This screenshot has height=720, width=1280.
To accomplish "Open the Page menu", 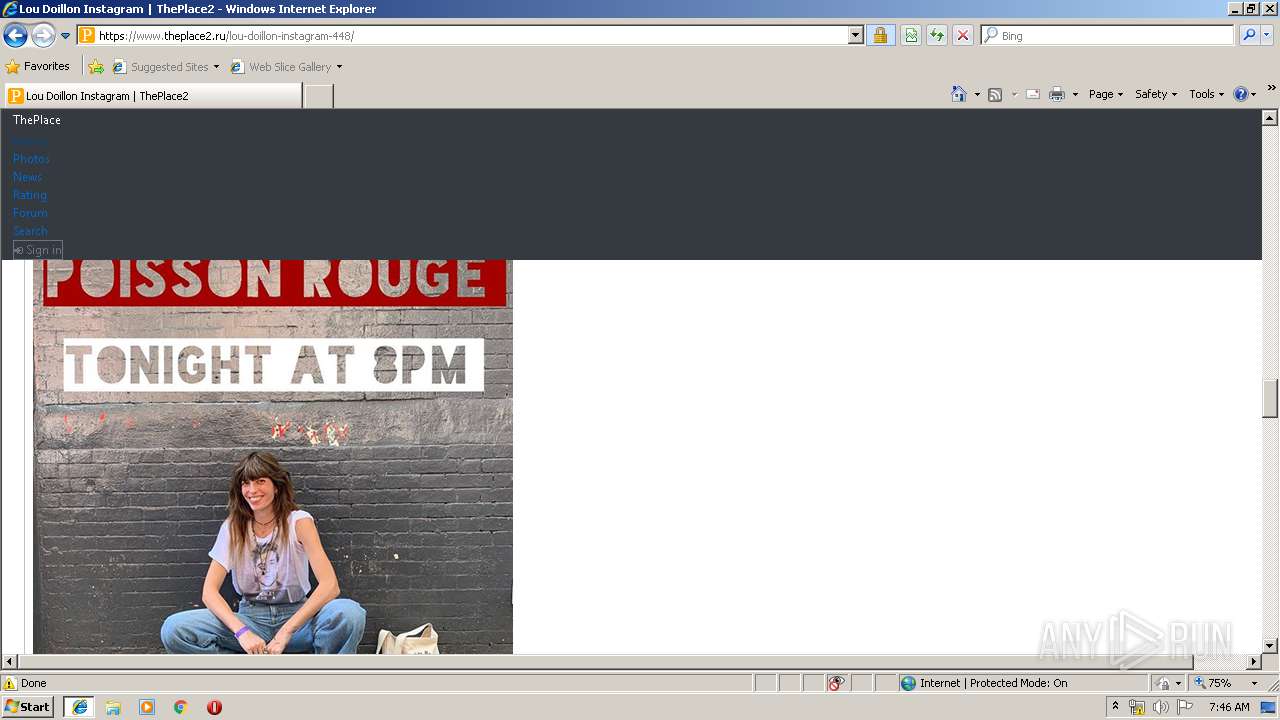I will click(1105, 94).
